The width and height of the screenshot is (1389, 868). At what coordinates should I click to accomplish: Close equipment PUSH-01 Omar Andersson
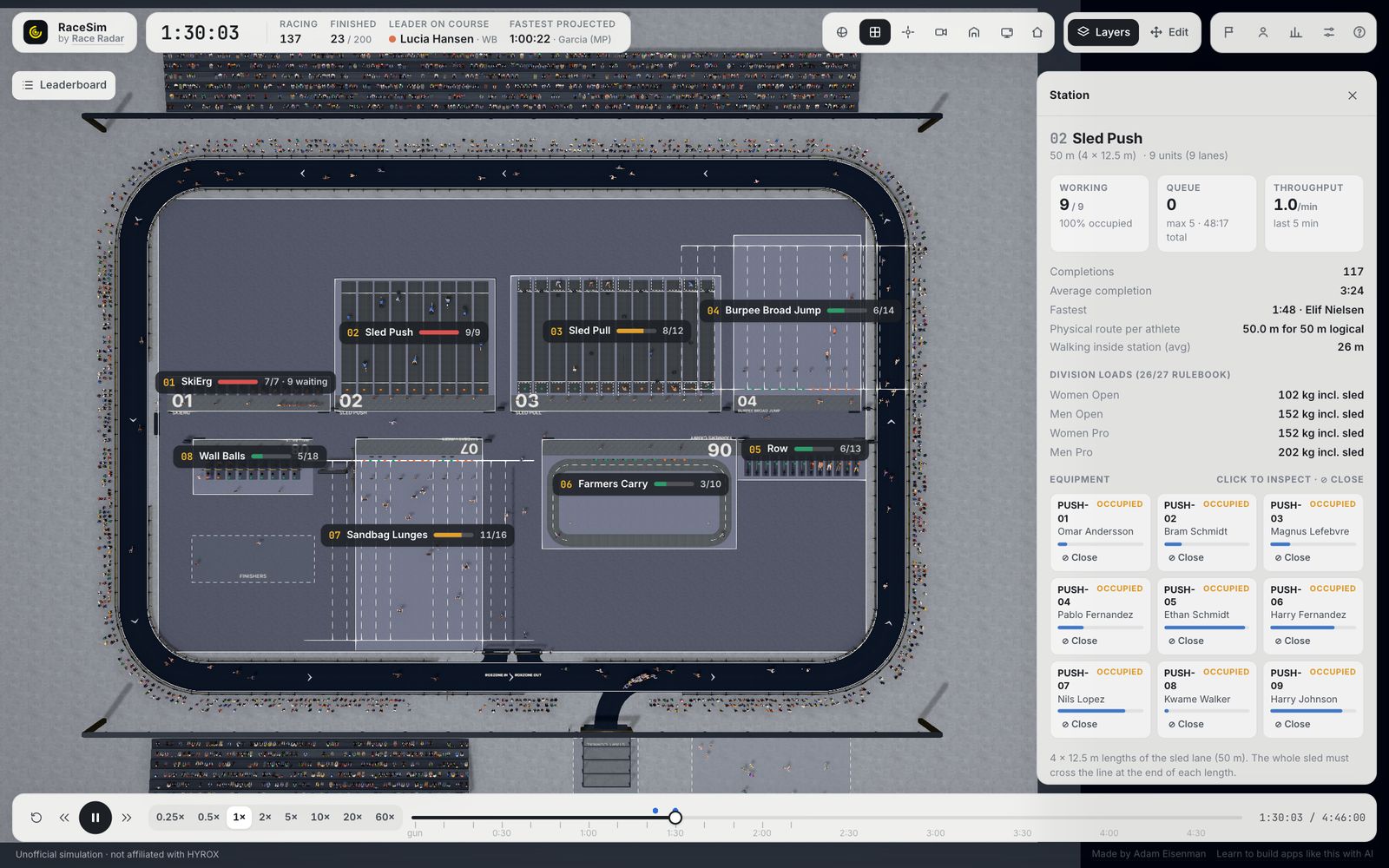coord(1079,558)
